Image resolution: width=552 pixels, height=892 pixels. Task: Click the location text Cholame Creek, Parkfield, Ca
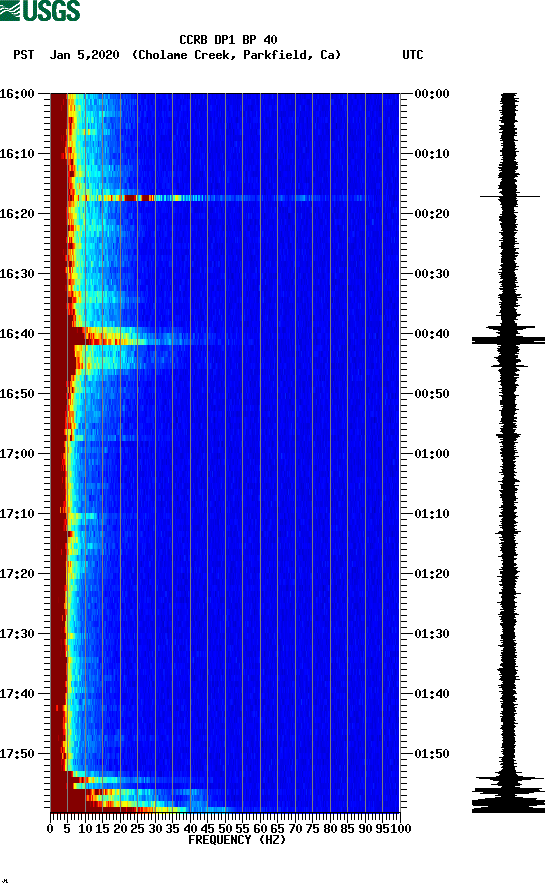tap(236, 55)
